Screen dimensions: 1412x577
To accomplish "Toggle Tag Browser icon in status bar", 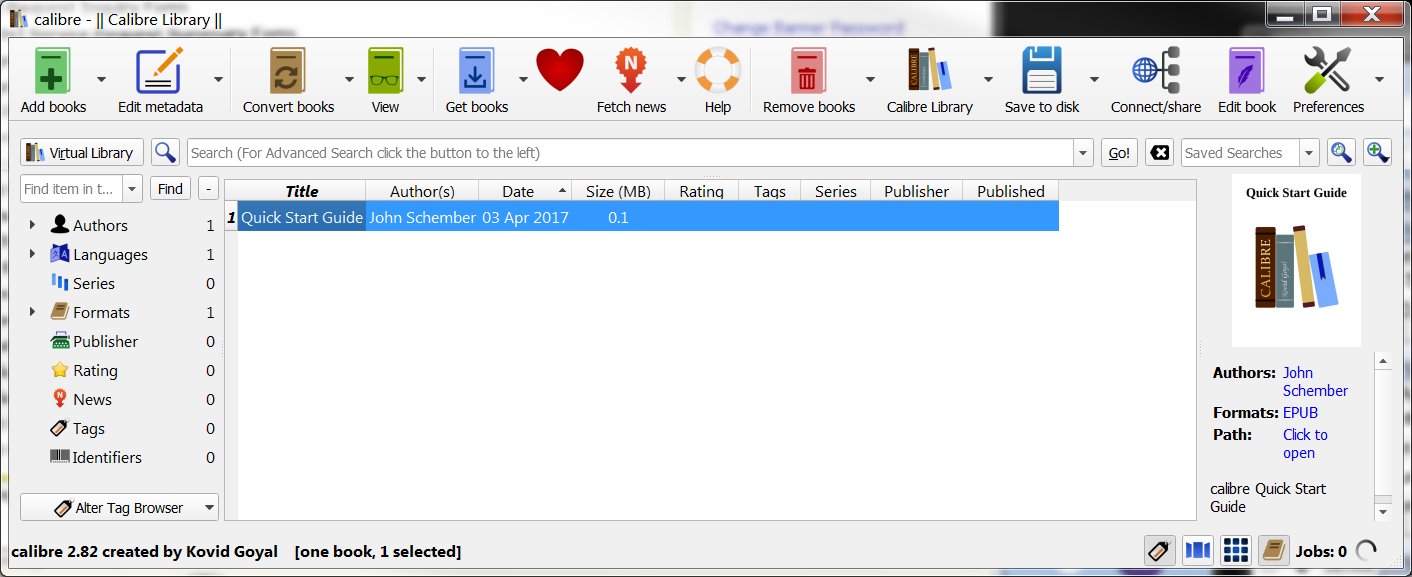I will pyautogui.click(x=1159, y=550).
